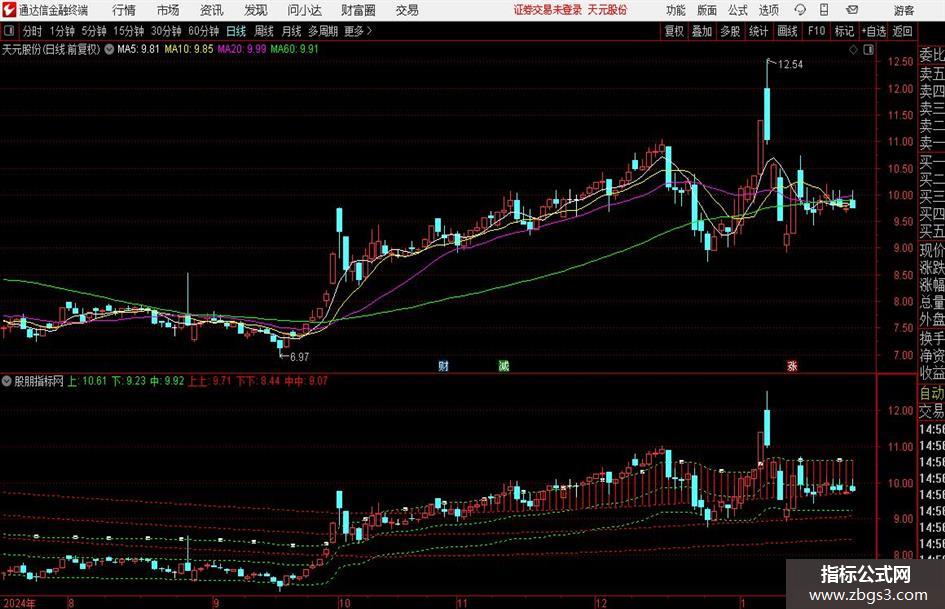Click the MA10: 9.85 value
This screenshot has height=609, width=945.
coord(189,49)
